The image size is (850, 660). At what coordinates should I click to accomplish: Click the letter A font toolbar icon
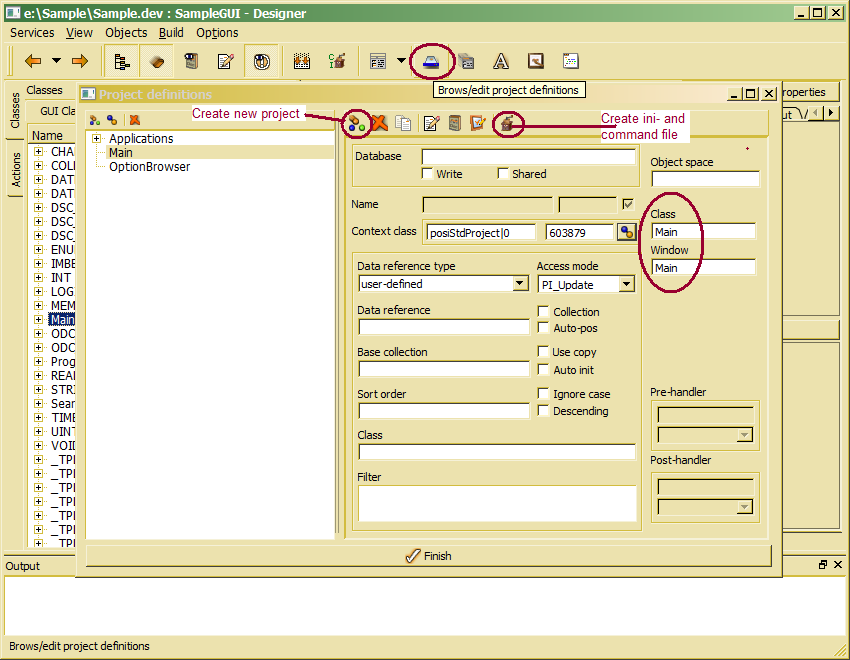pyautogui.click(x=501, y=61)
